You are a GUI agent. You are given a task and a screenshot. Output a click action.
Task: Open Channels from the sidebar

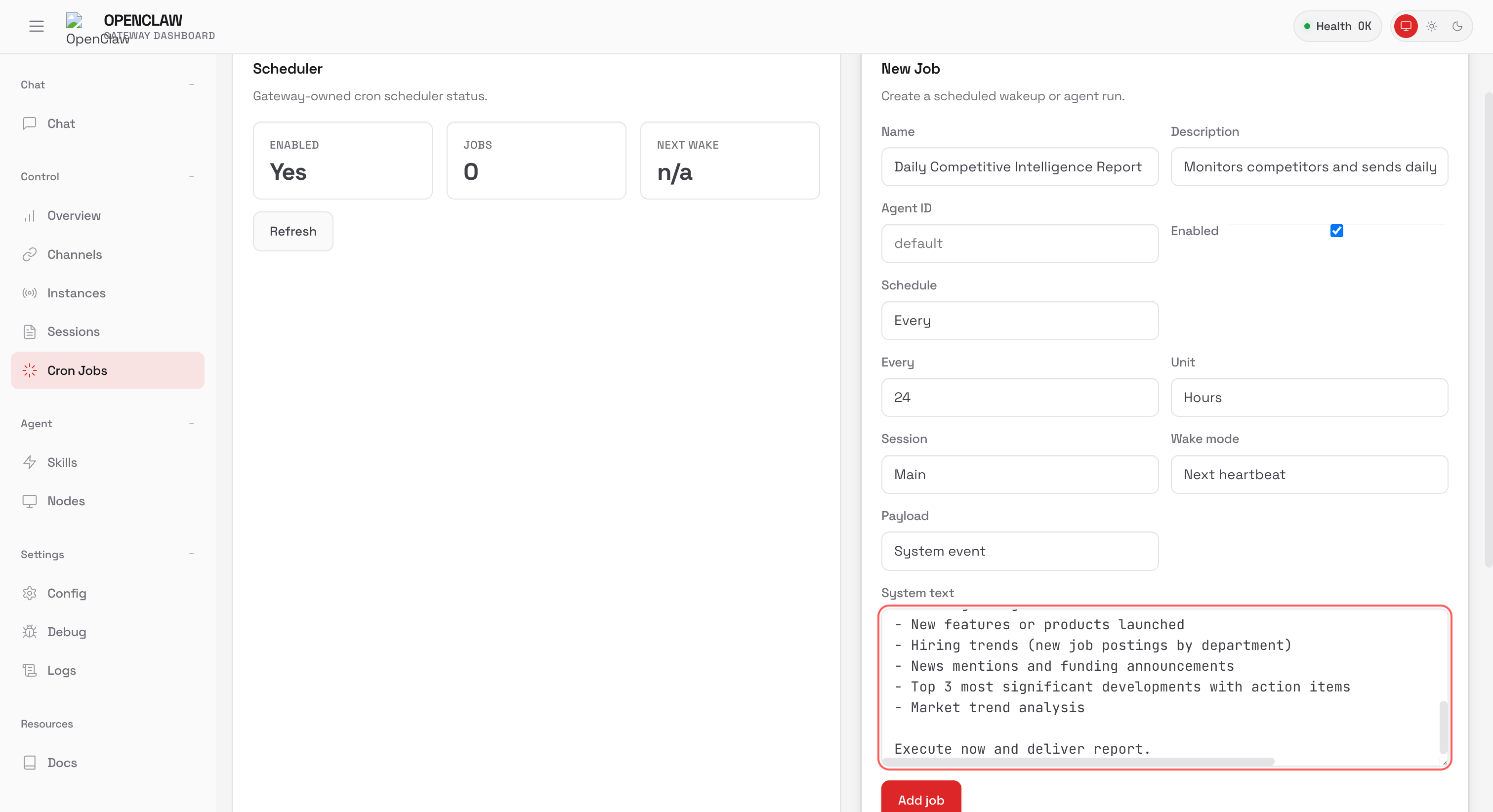click(74, 254)
